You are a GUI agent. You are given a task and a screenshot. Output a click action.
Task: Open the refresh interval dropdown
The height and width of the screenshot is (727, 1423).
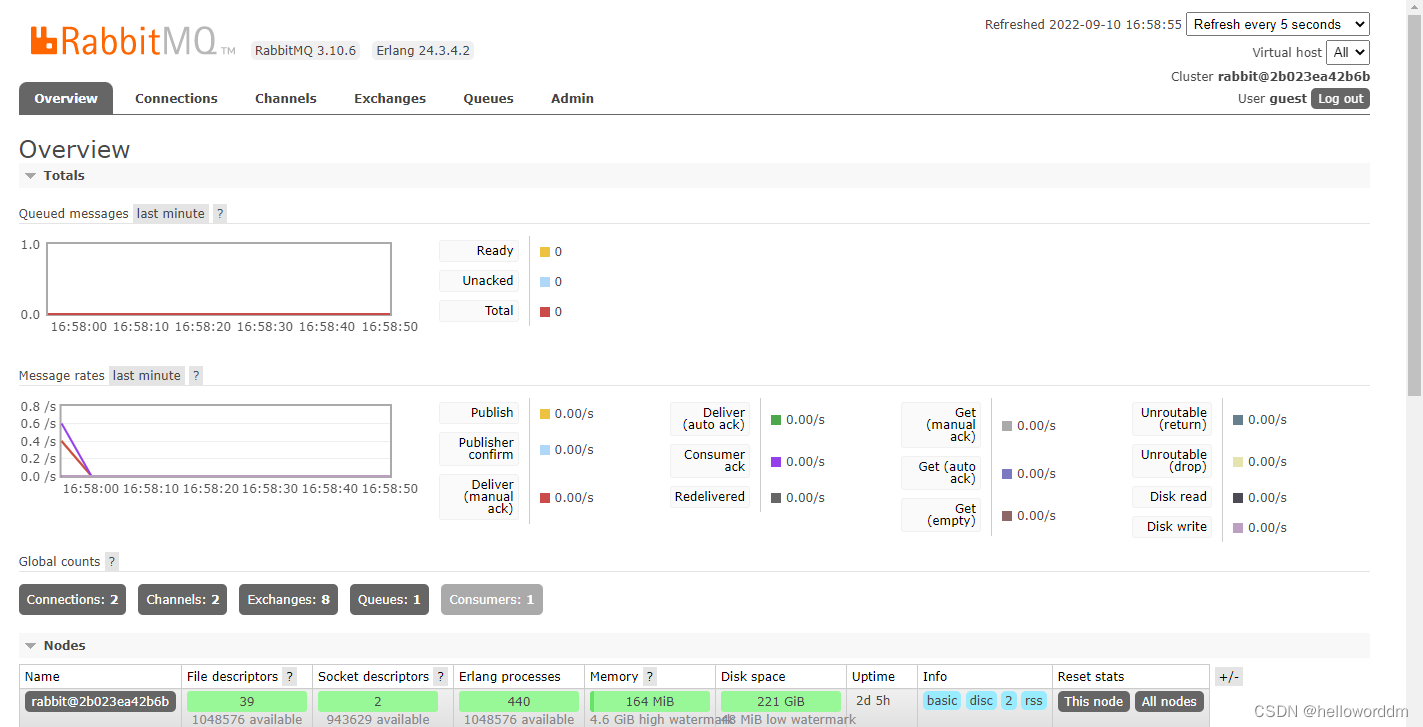1278,24
